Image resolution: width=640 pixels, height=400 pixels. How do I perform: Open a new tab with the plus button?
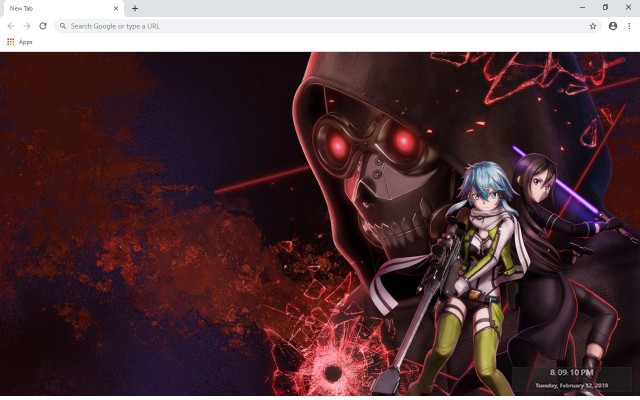pyautogui.click(x=135, y=8)
